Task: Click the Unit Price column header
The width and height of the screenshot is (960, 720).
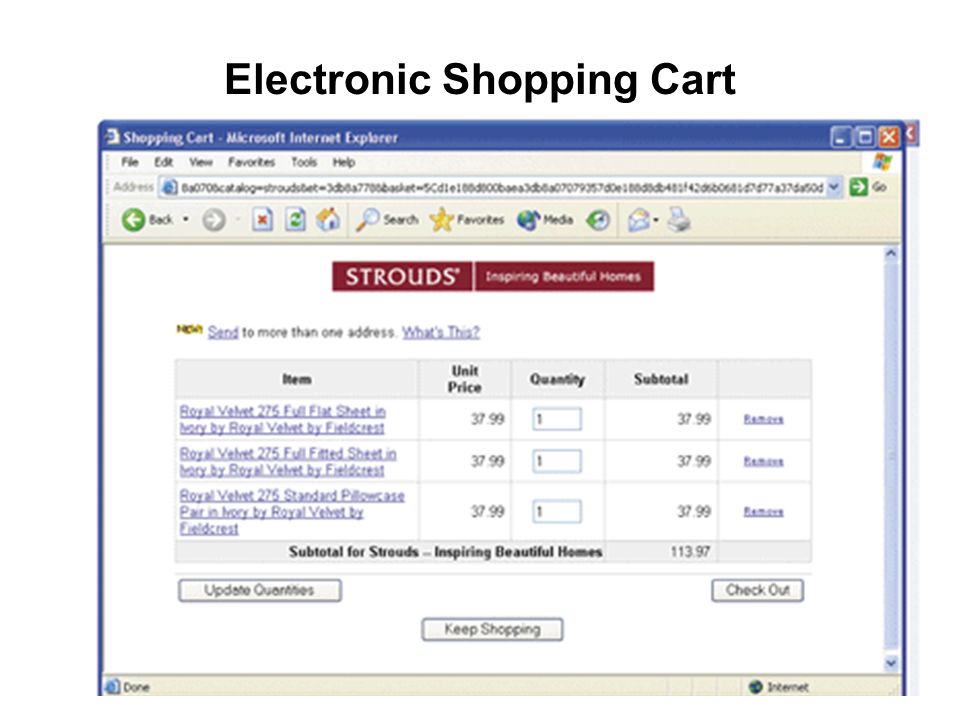Action: [465, 379]
